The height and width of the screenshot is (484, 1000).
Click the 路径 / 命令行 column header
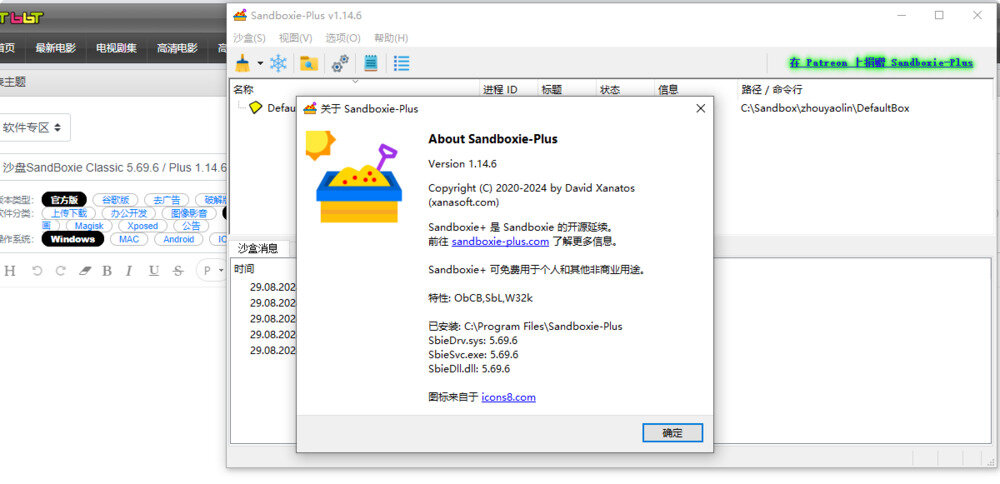click(x=865, y=90)
